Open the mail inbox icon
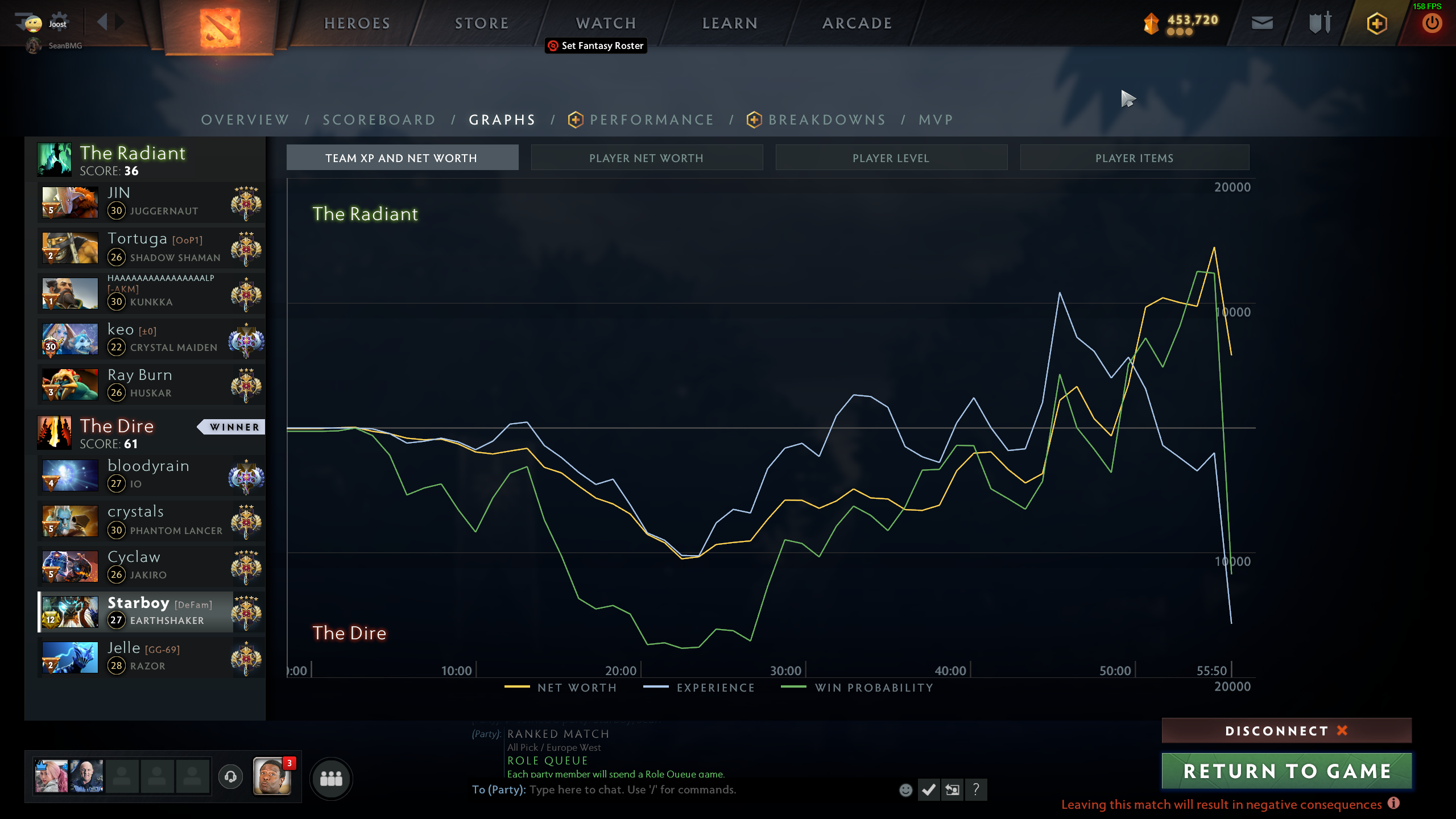This screenshot has width=1456, height=819. tap(1261, 23)
